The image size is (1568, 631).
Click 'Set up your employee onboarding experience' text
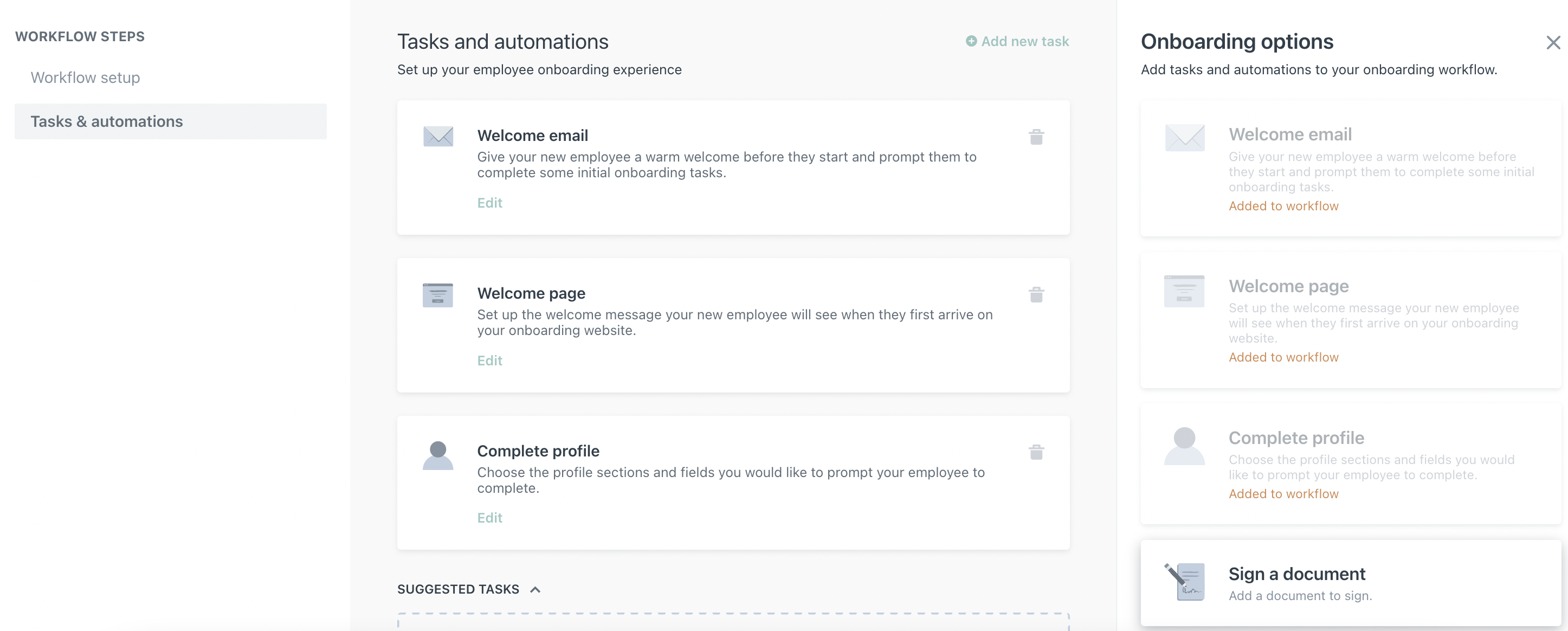pyautogui.click(x=539, y=69)
